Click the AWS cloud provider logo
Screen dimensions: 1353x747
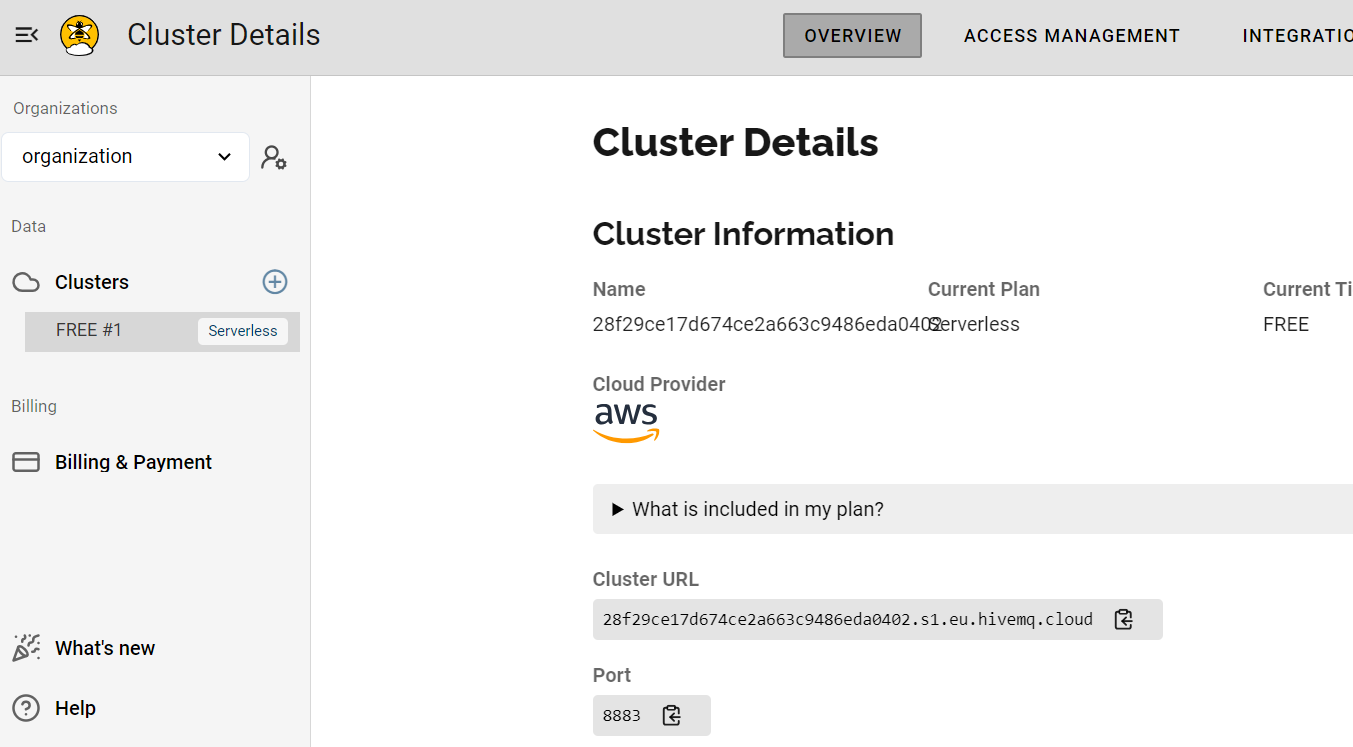[627, 422]
